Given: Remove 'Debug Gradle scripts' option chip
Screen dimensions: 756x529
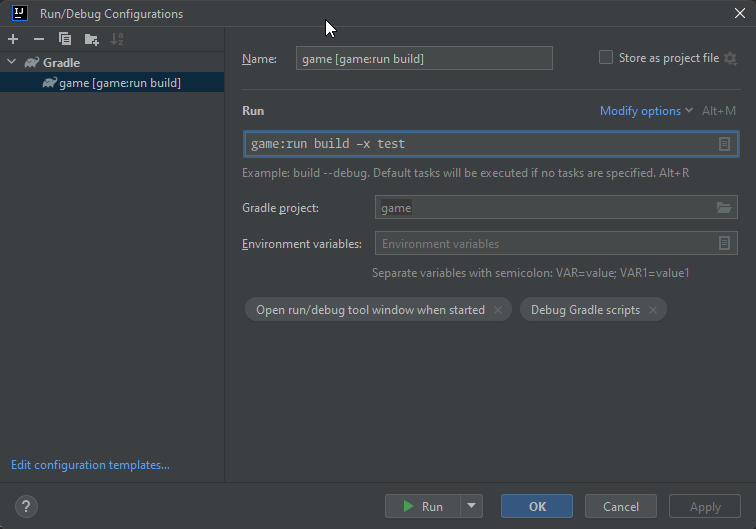Looking at the screenshot, I should pyautogui.click(x=653, y=310).
